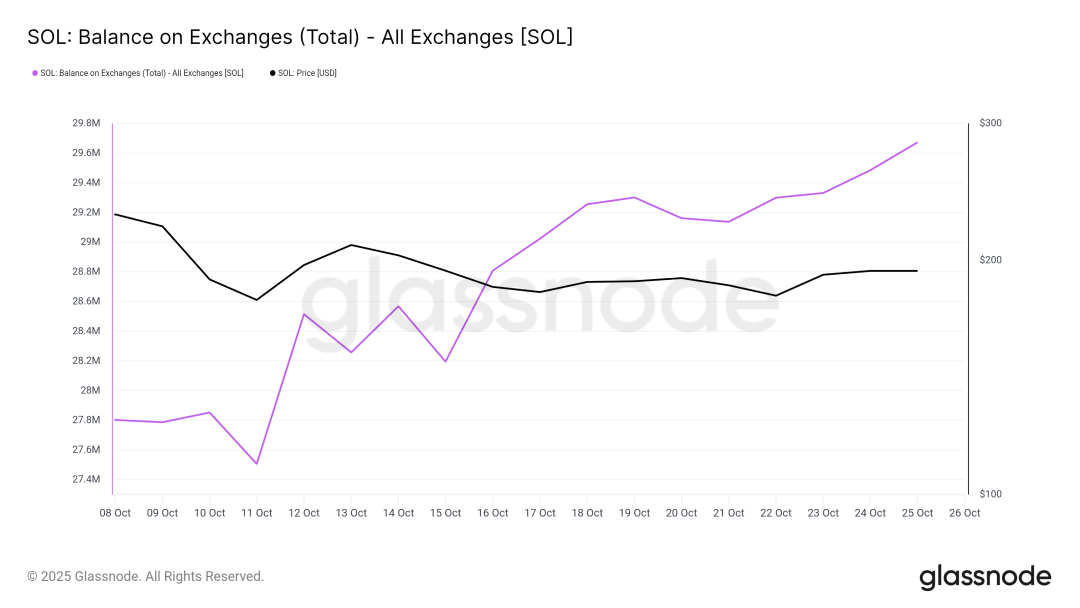The height and width of the screenshot is (608, 1080).
Task: Click the purple line's peak at 25 Oct
Action: coord(917,142)
